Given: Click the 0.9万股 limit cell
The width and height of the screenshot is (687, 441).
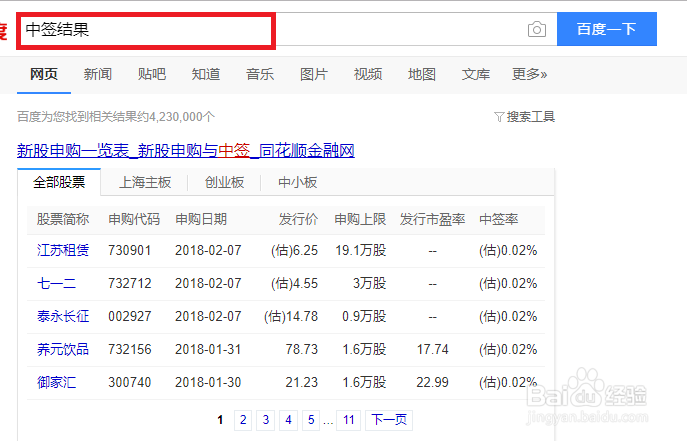Looking at the screenshot, I should [x=364, y=316].
